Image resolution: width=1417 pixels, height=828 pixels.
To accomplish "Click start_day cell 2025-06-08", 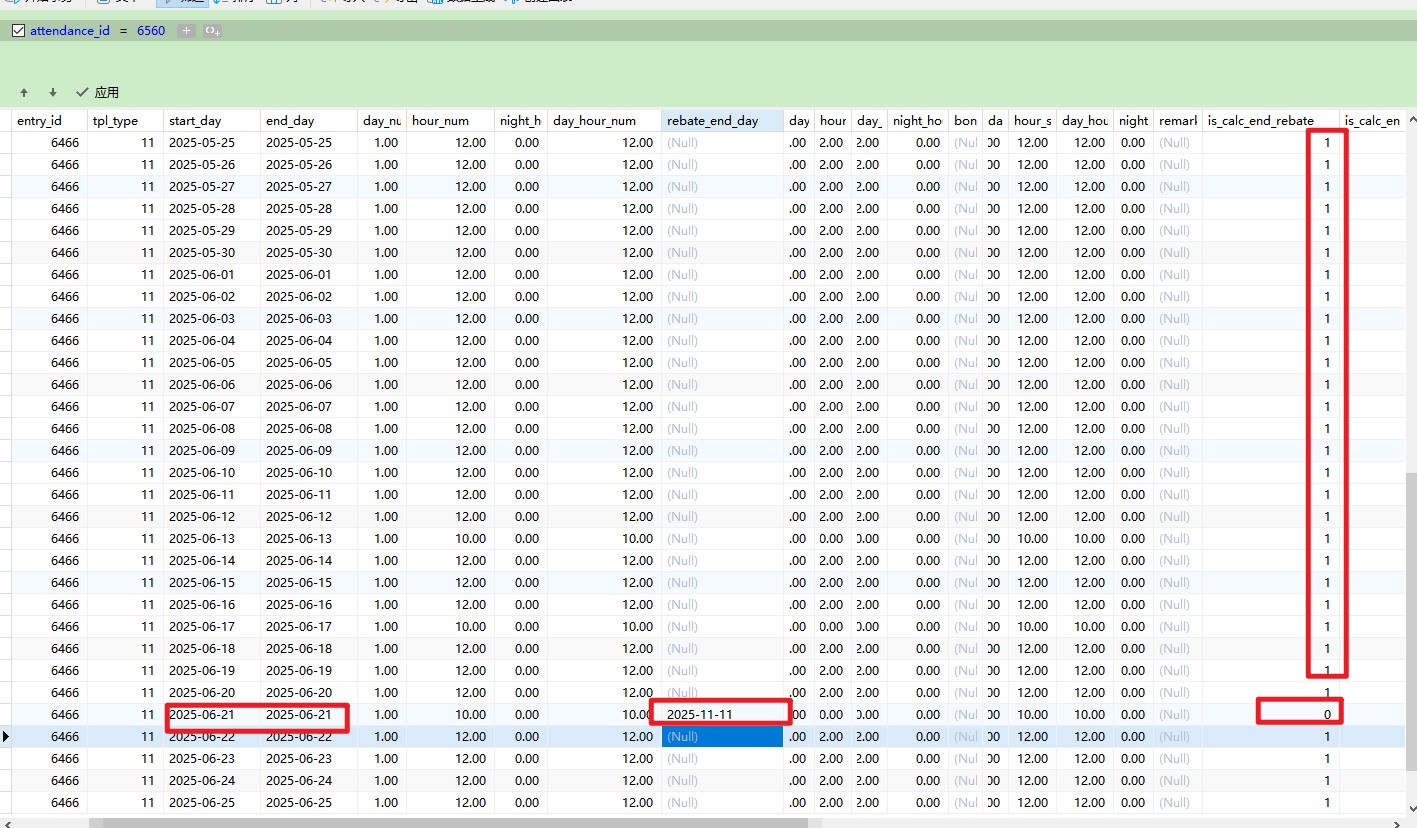I will [212, 428].
